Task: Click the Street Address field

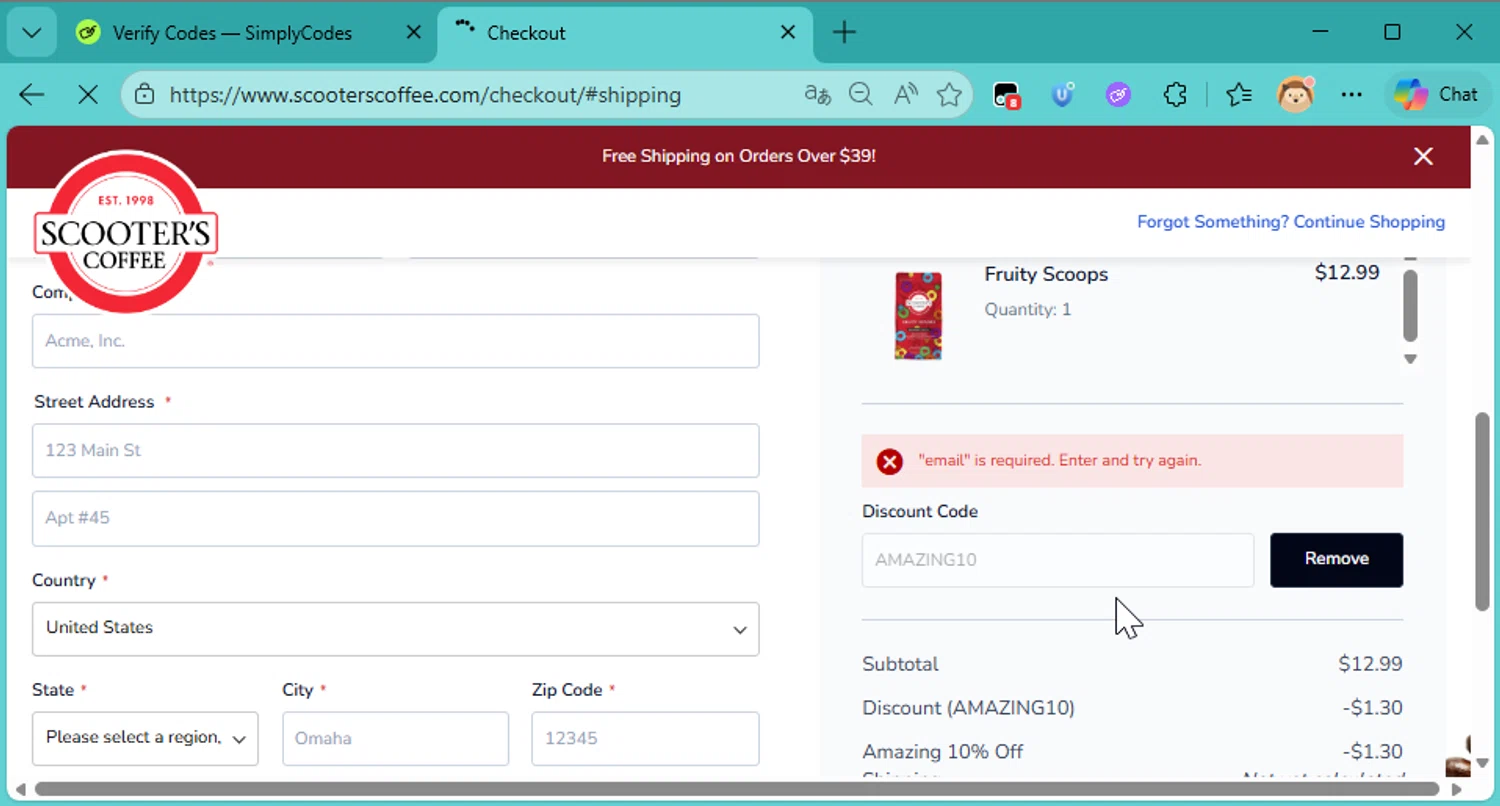Action: [x=395, y=450]
